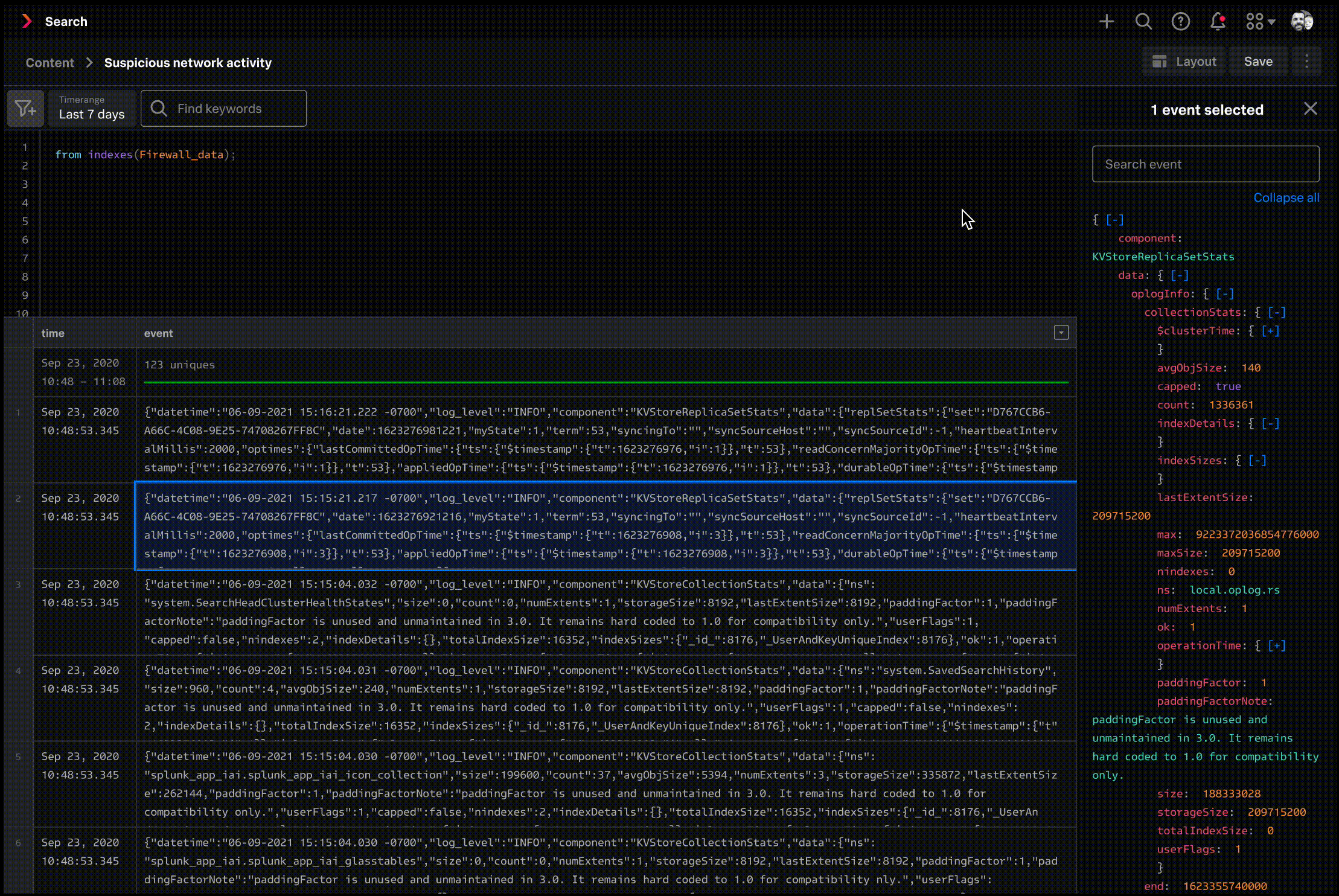Click the 123 uniques summary
The image size is (1339, 896).
[179, 365]
